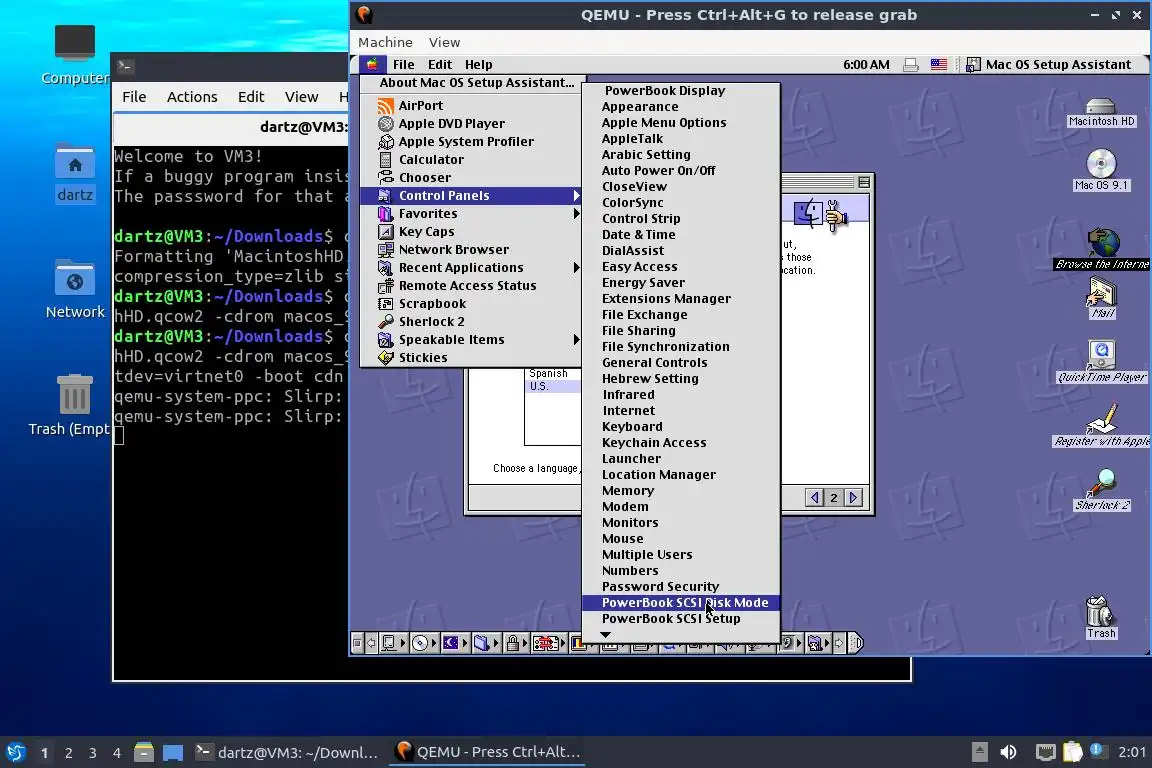Image resolution: width=1152 pixels, height=768 pixels.
Task: Expand the Recent Applications submenu arrow
Action: tap(576, 268)
